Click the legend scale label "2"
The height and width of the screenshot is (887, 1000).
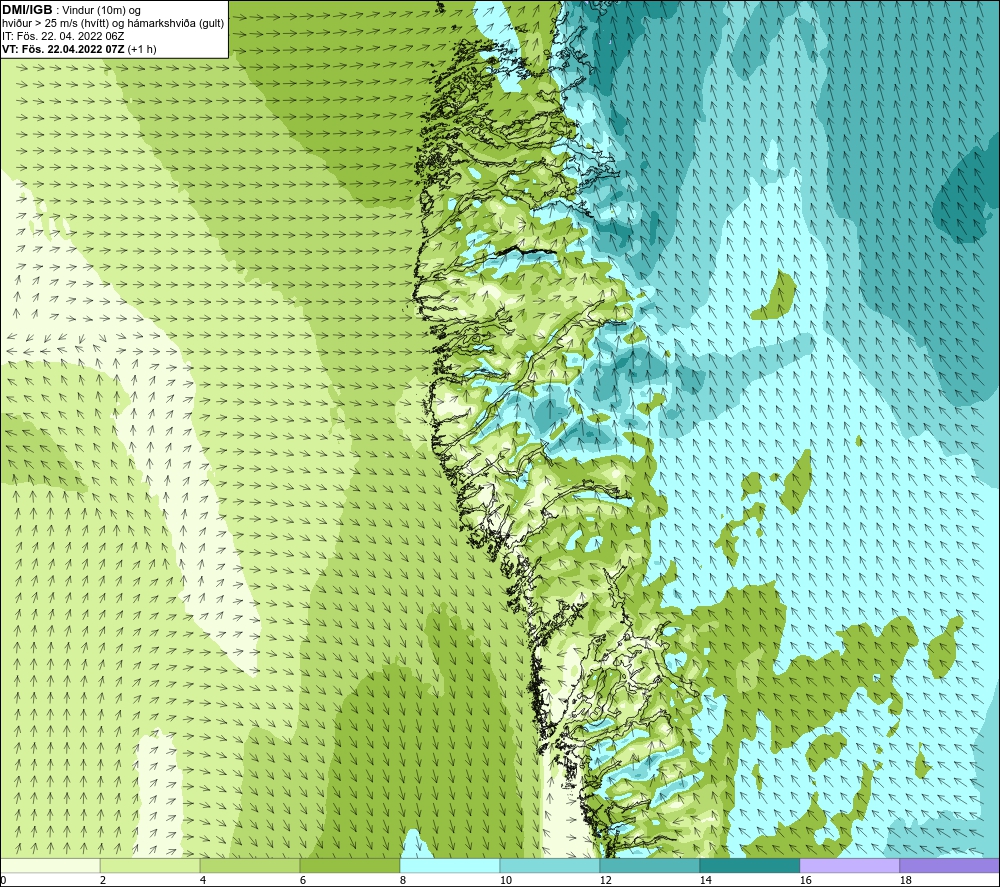tap(103, 881)
